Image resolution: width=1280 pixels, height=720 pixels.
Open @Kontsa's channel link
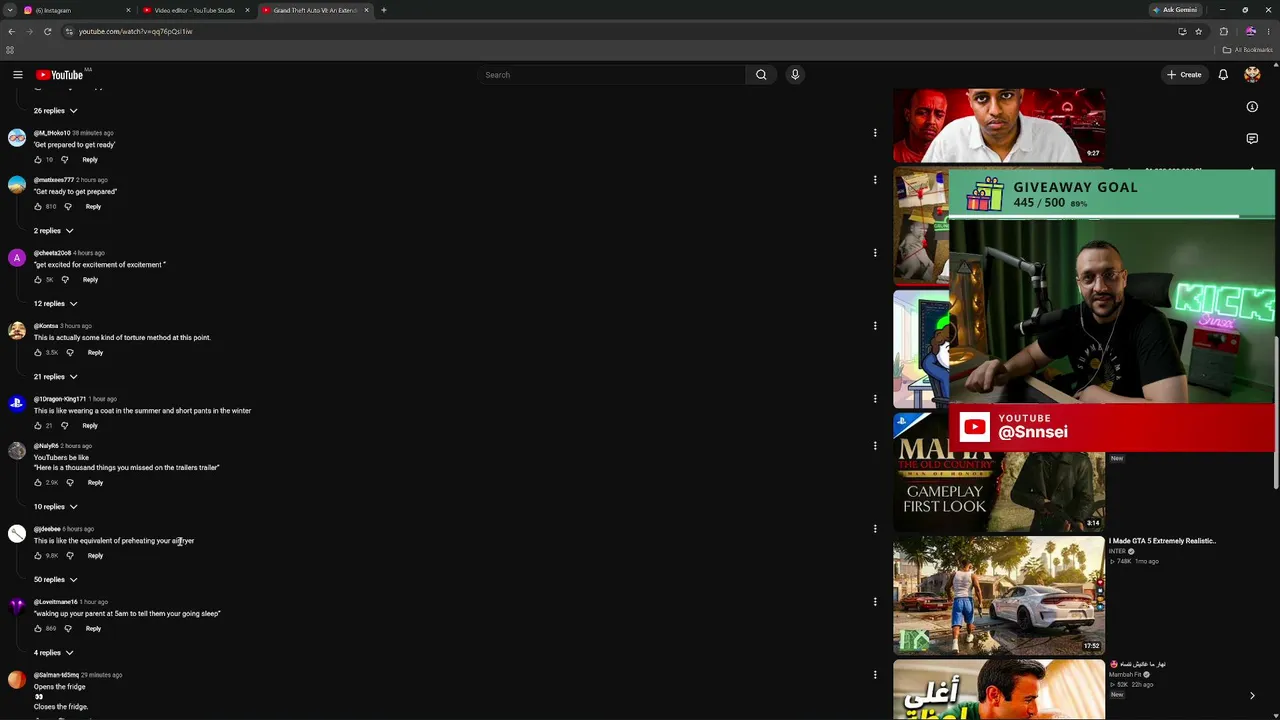pyautogui.click(x=48, y=326)
